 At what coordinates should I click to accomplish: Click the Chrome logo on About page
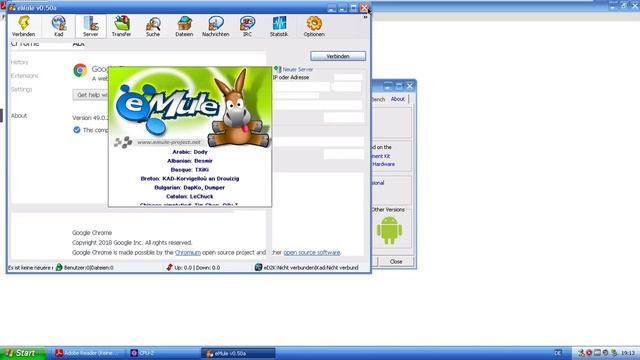click(80, 70)
